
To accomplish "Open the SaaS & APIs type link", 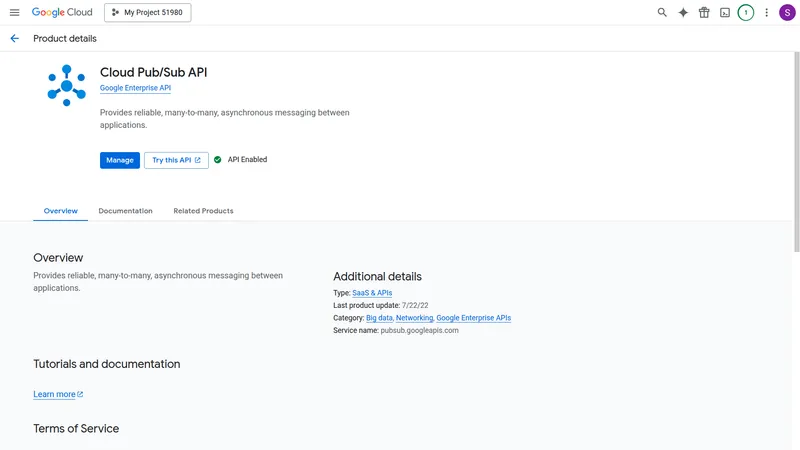I will (x=372, y=293).
